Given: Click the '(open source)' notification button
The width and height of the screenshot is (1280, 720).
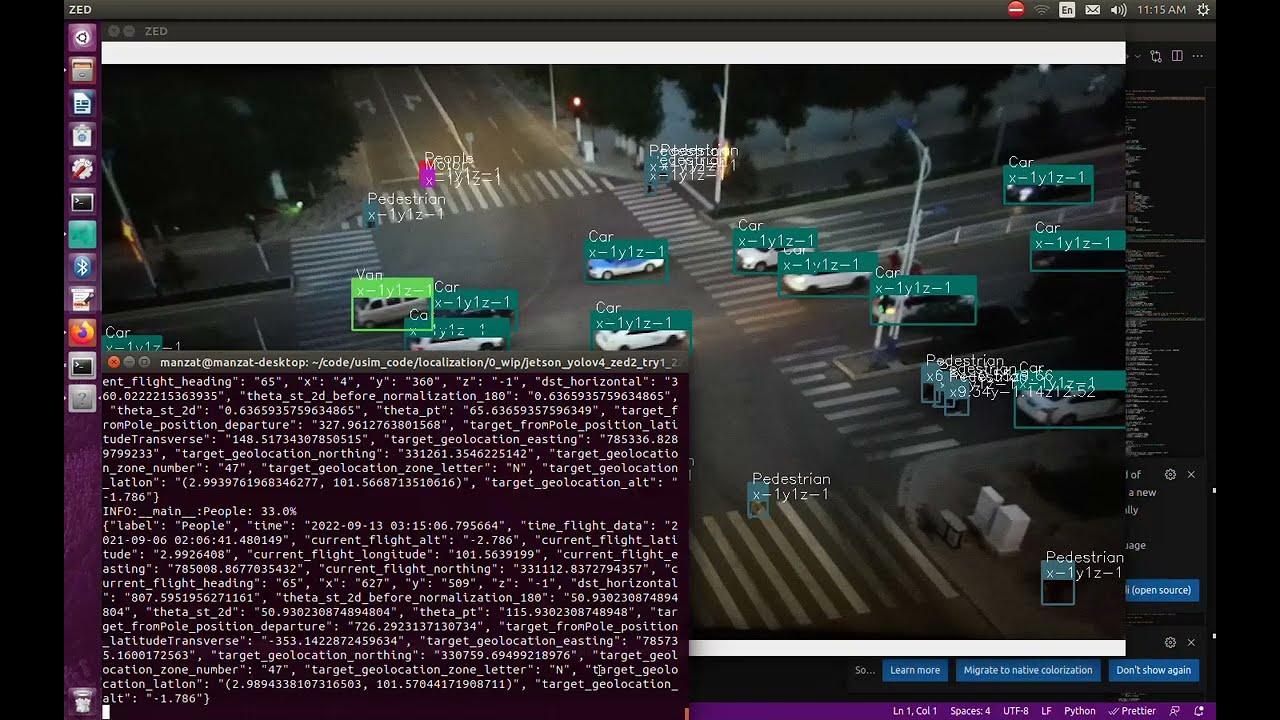Looking at the screenshot, I should [1162, 590].
